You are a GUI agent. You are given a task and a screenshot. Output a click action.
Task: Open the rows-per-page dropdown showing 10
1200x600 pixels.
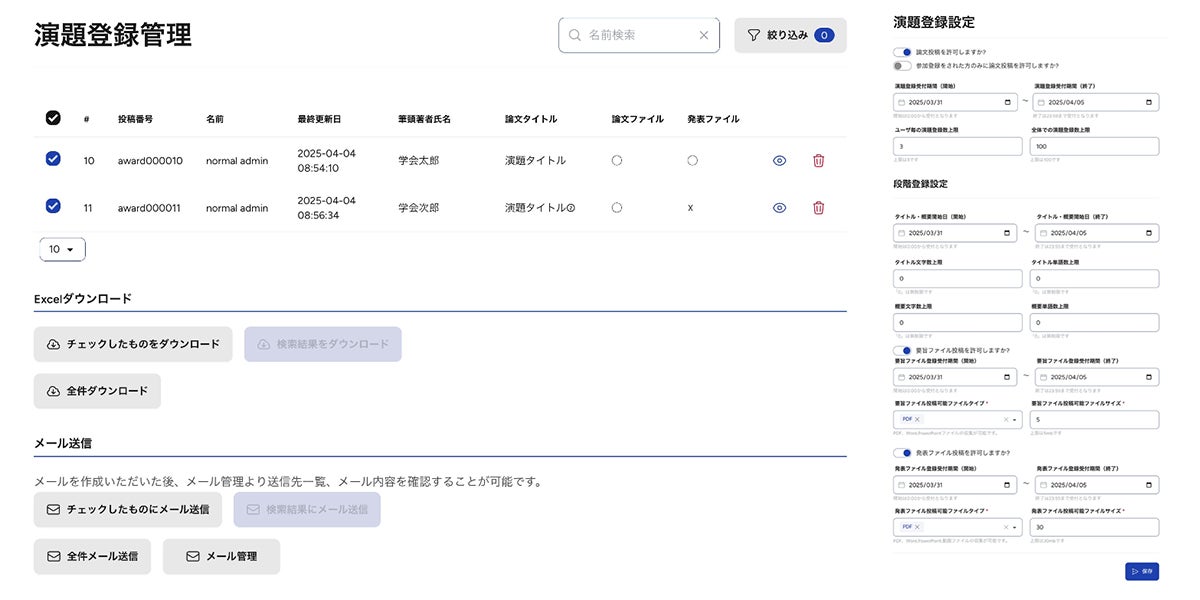pos(62,249)
